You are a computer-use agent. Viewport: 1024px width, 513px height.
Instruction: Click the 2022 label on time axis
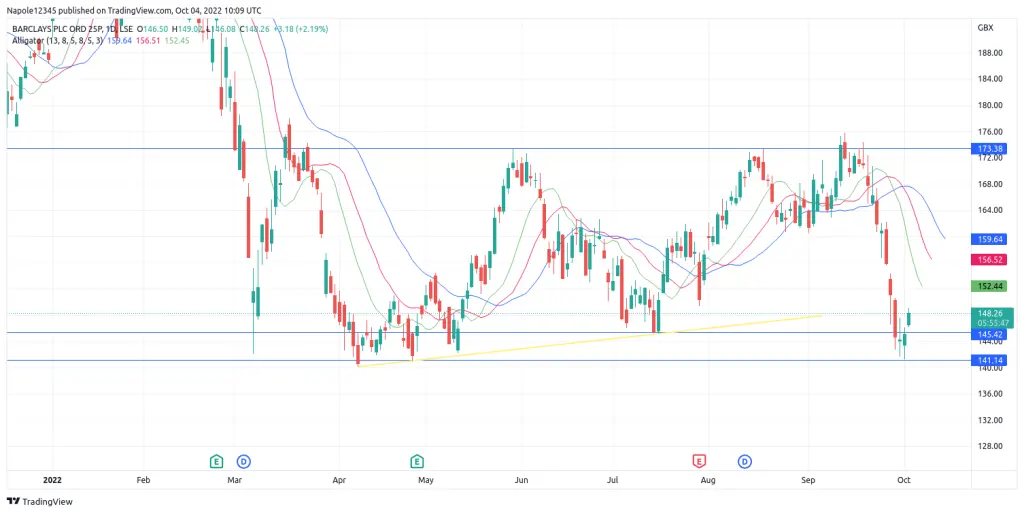point(51,480)
